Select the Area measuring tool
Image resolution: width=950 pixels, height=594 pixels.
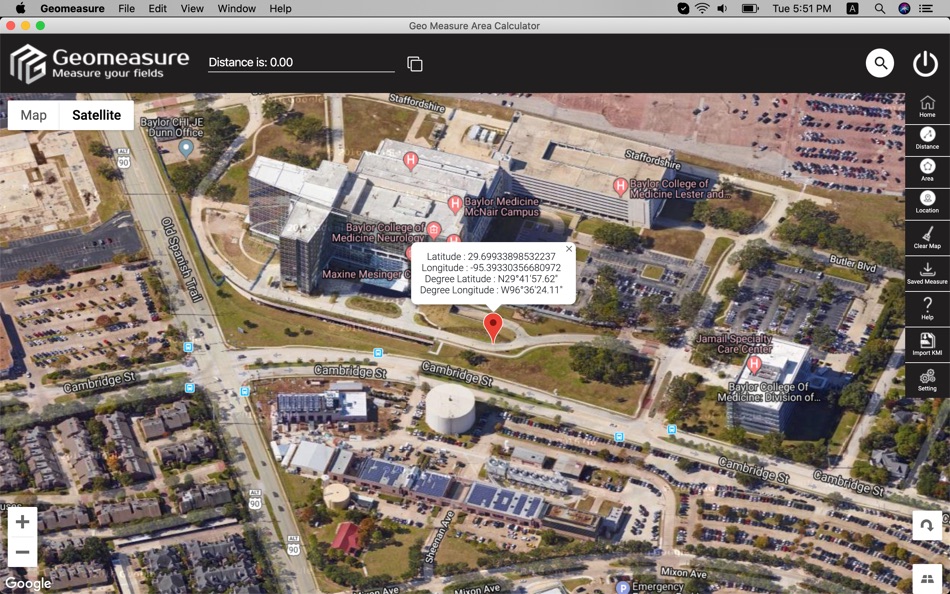tap(927, 170)
